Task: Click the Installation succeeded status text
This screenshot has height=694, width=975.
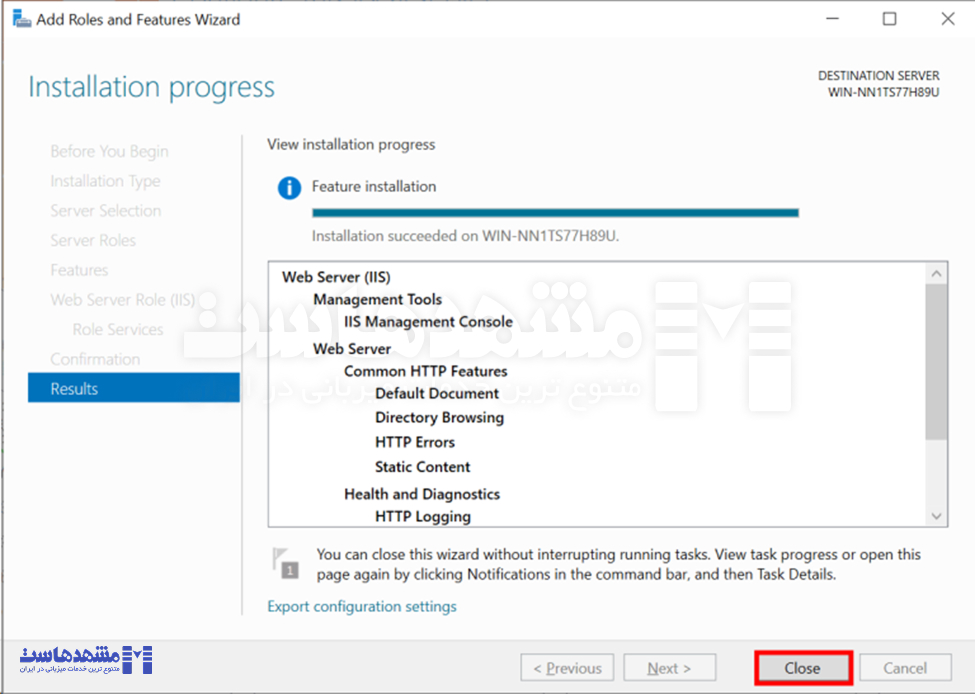Action: (466, 236)
